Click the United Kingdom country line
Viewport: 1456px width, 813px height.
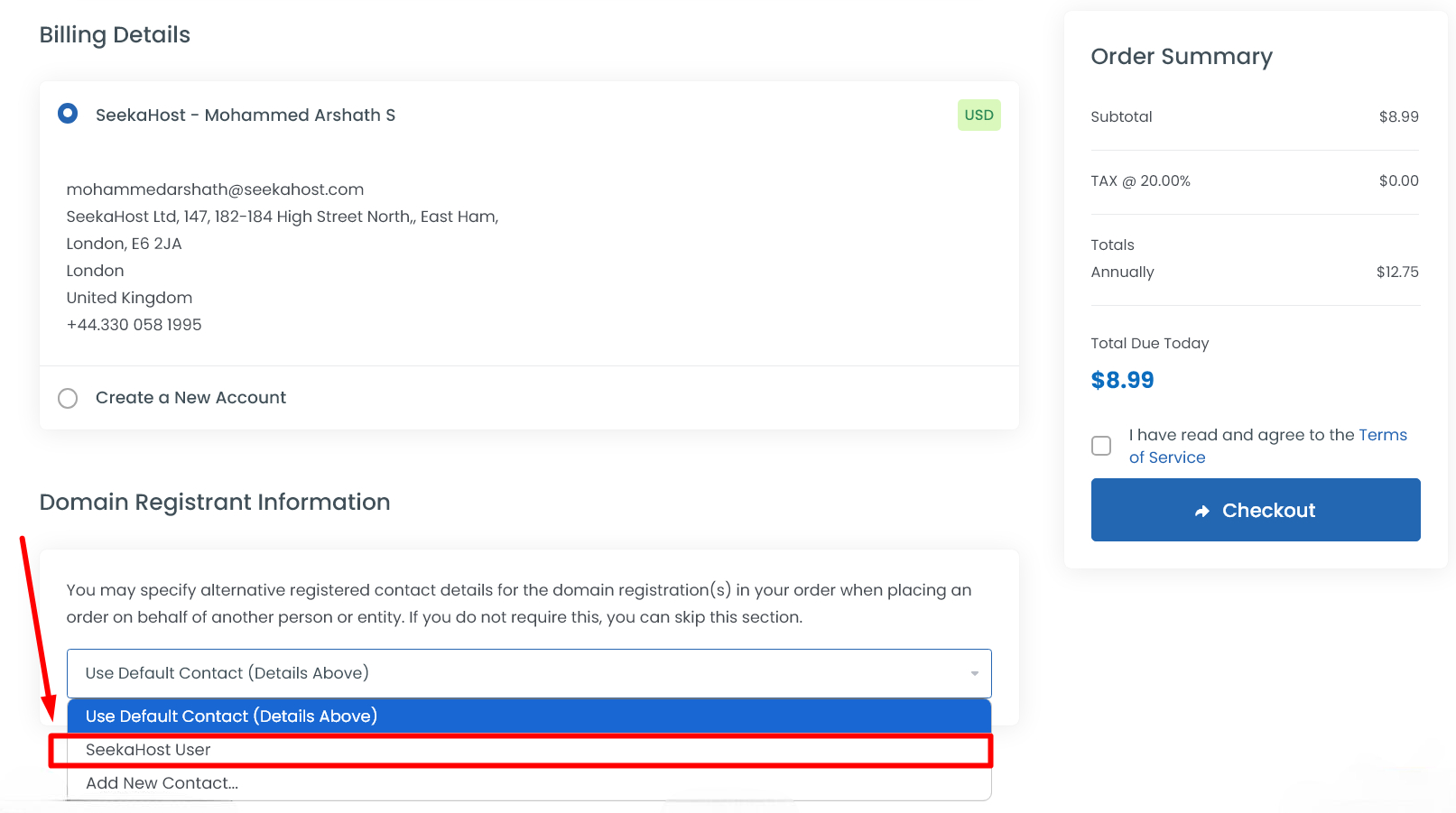(129, 298)
